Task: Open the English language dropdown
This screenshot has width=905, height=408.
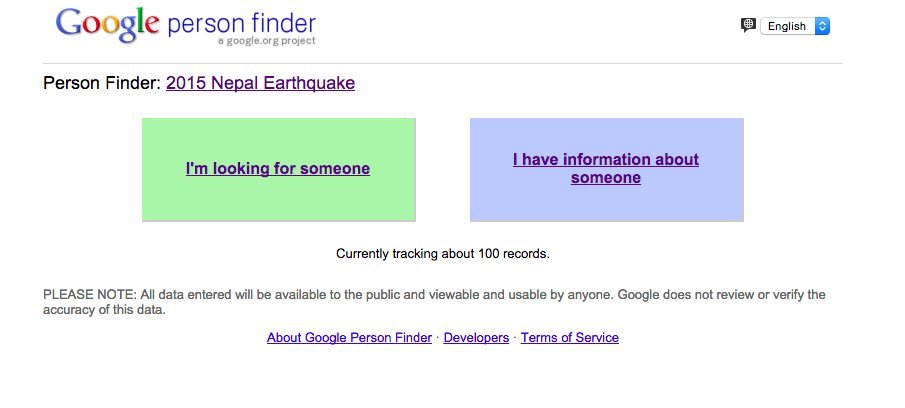Action: tap(795, 26)
